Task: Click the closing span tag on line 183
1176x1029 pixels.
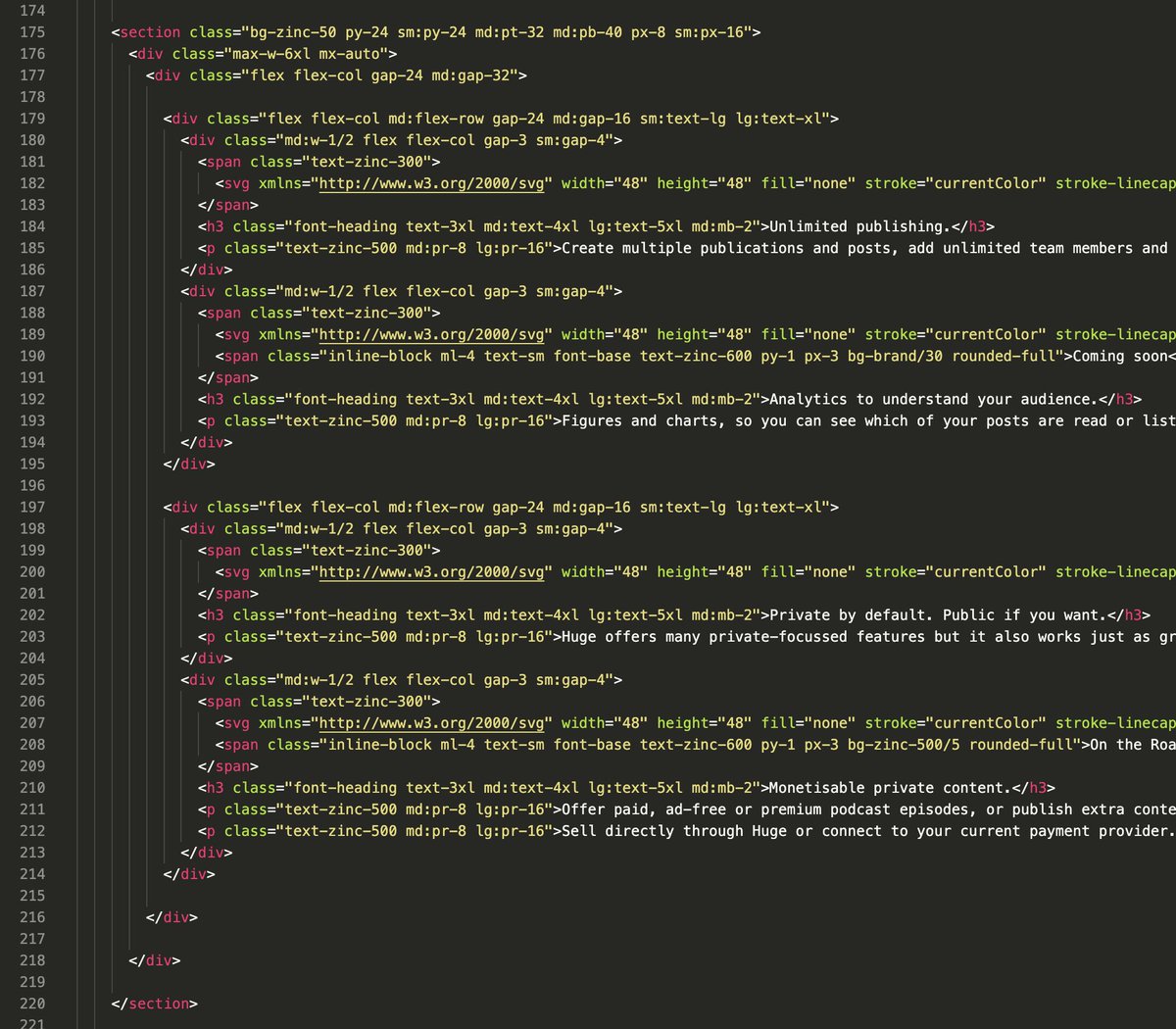Action: click(x=228, y=205)
